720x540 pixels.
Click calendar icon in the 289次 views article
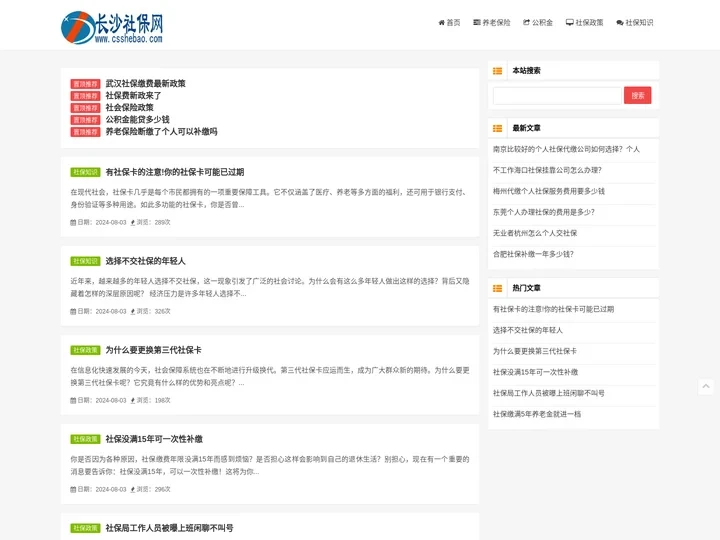(x=73, y=222)
